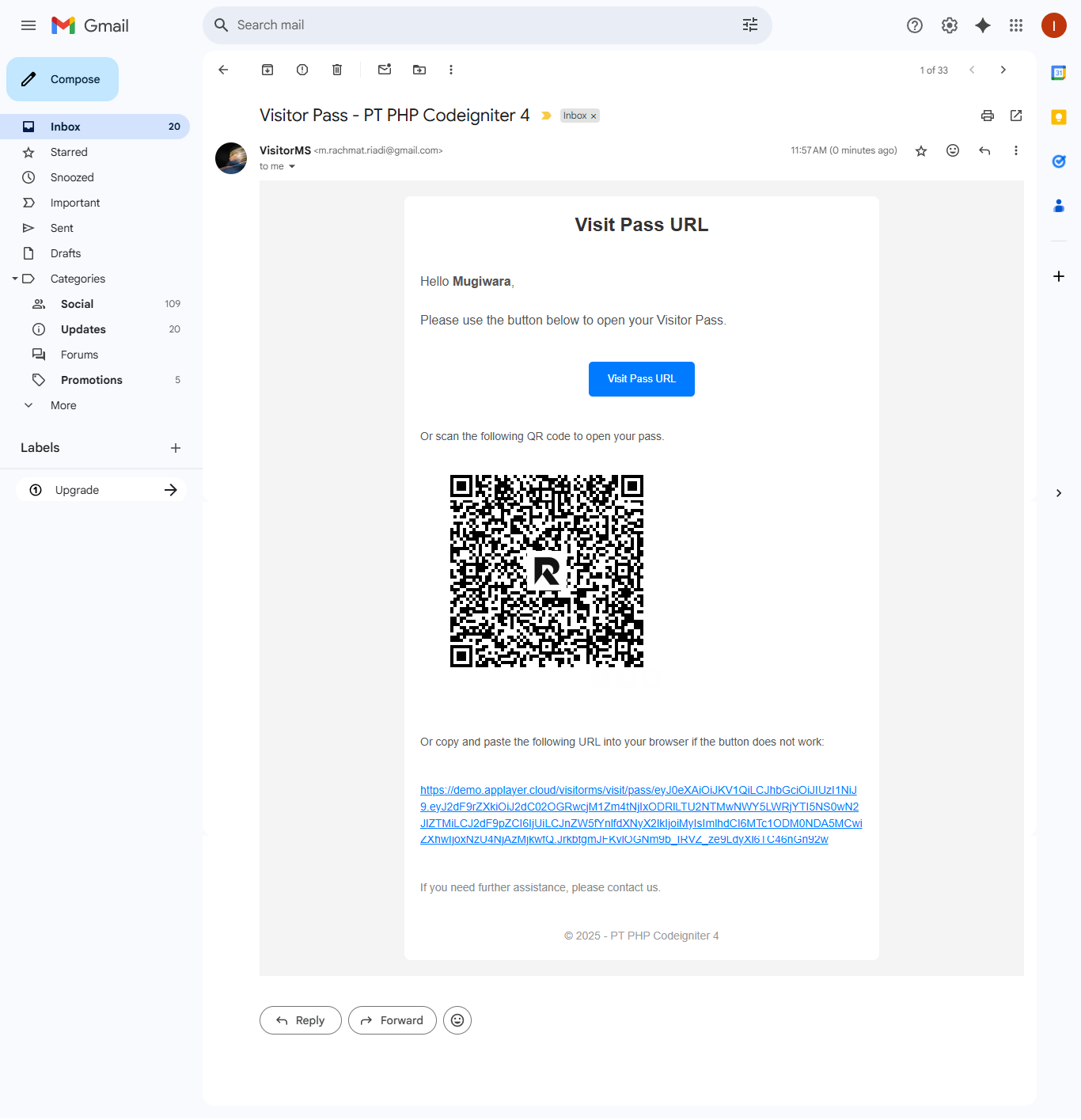Toggle the importance marker next to subject
This screenshot has height=1120, width=1081.
[546, 116]
